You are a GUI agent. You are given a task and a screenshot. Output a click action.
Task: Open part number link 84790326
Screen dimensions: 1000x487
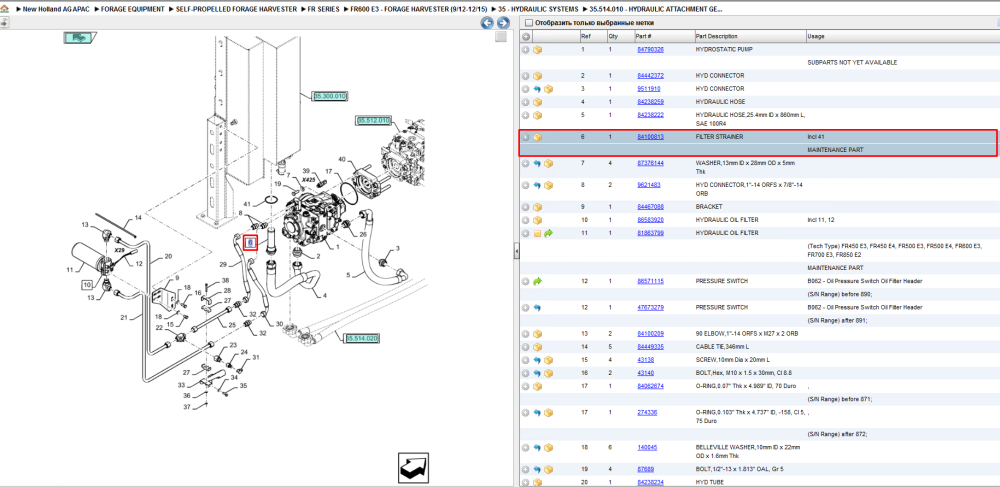pos(651,50)
